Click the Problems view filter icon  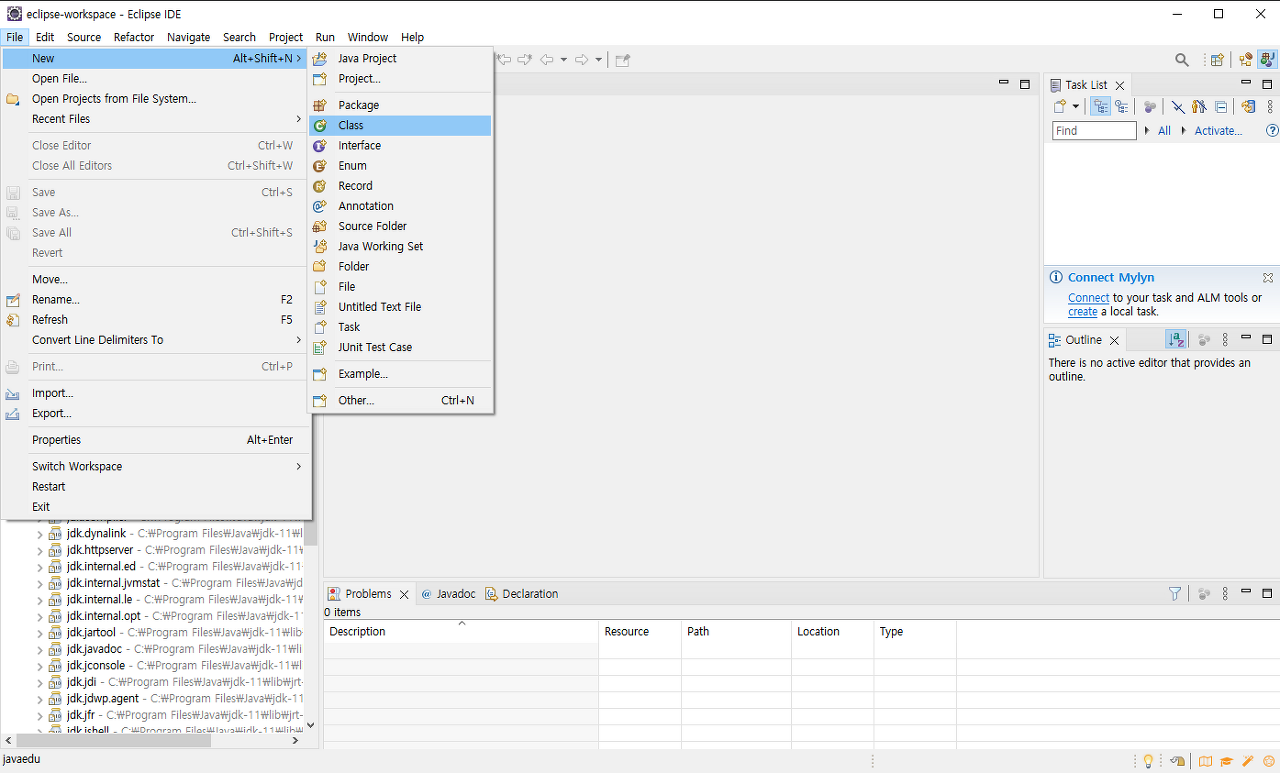[x=1175, y=594]
